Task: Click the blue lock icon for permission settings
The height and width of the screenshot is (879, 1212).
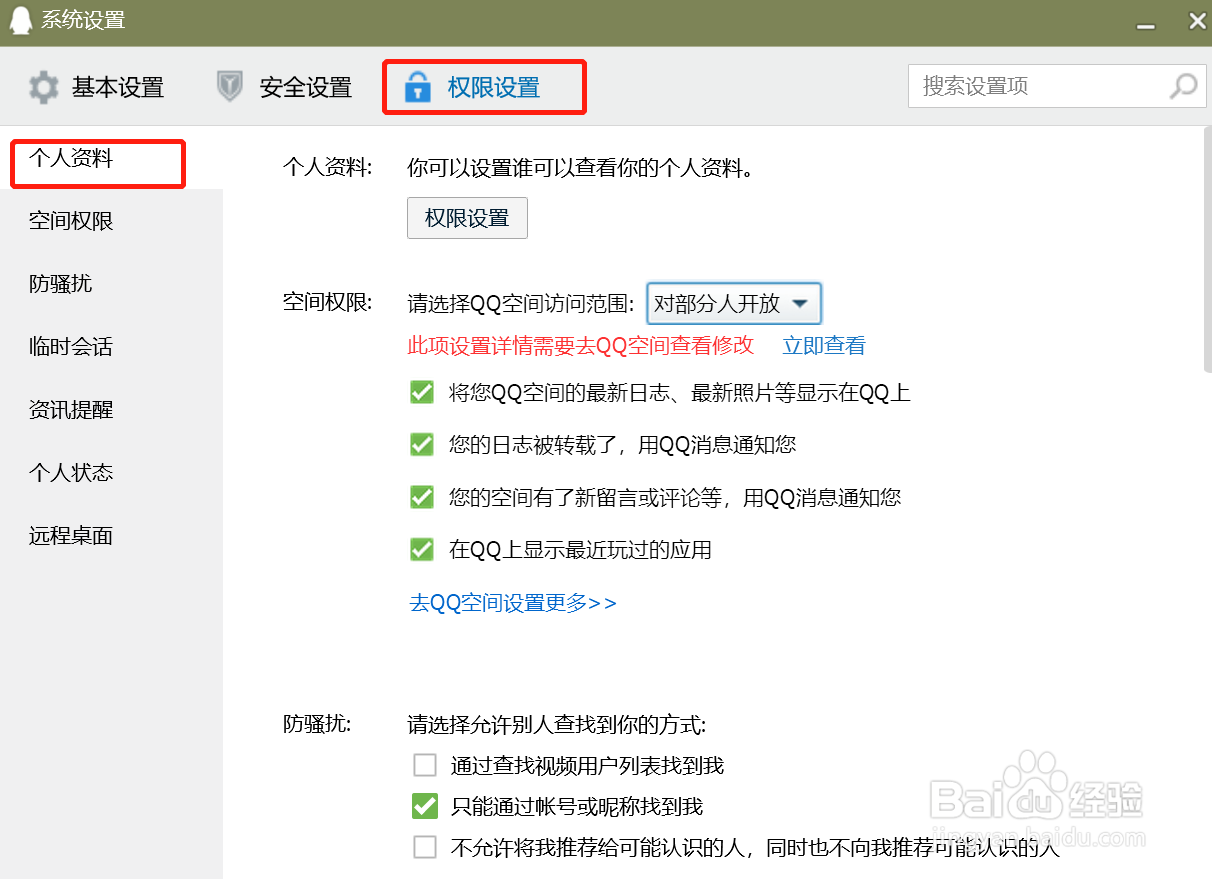Action: tap(417, 87)
